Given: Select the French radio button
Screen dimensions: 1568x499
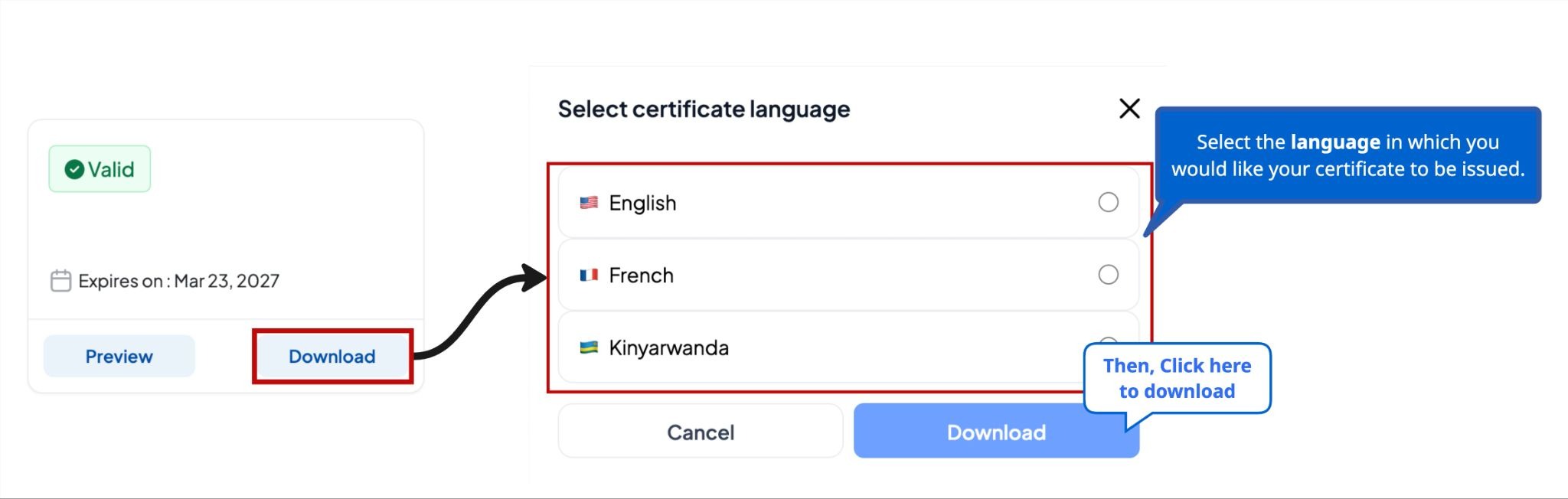Looking at the screenshot, I should (x=1108, y=274).
